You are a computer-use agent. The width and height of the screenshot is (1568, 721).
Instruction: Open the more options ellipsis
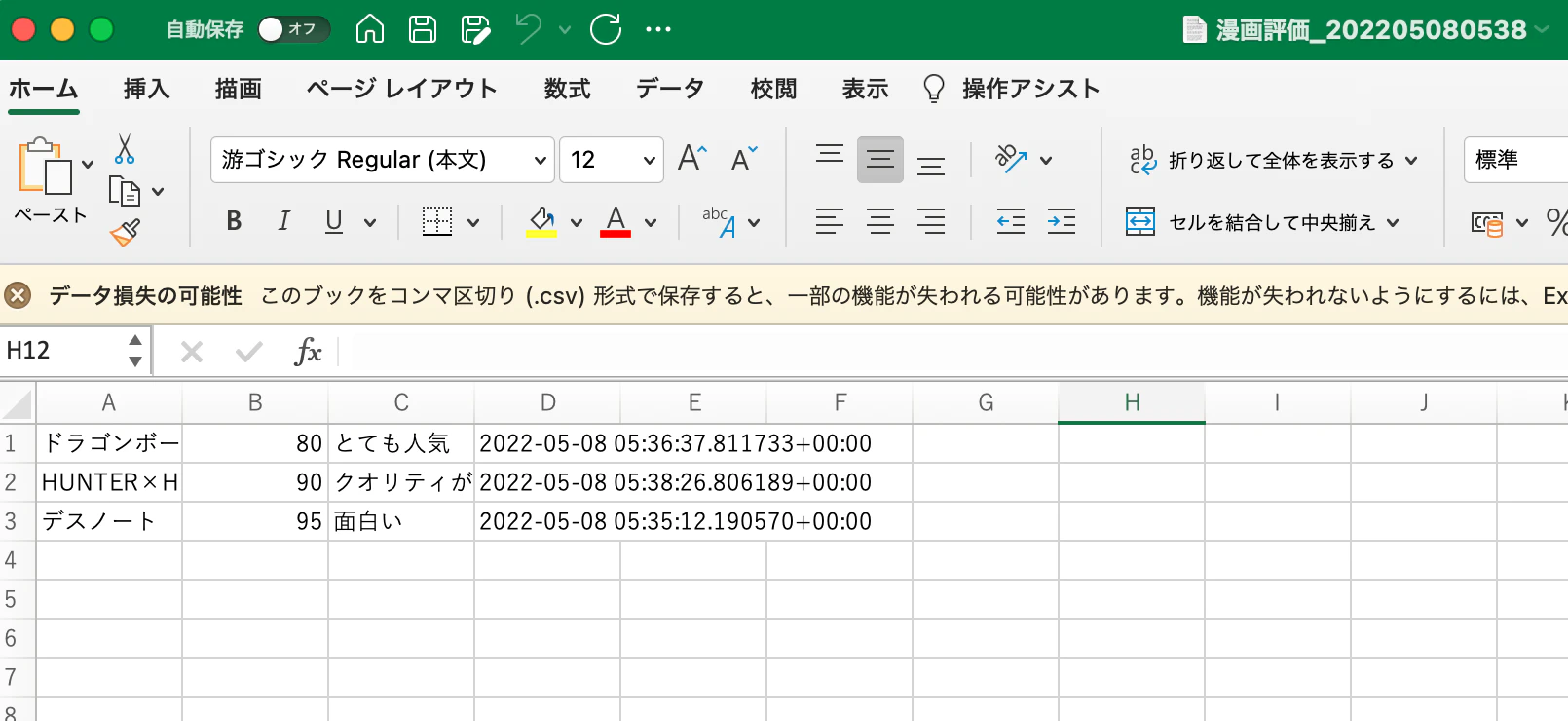[658, 29]
